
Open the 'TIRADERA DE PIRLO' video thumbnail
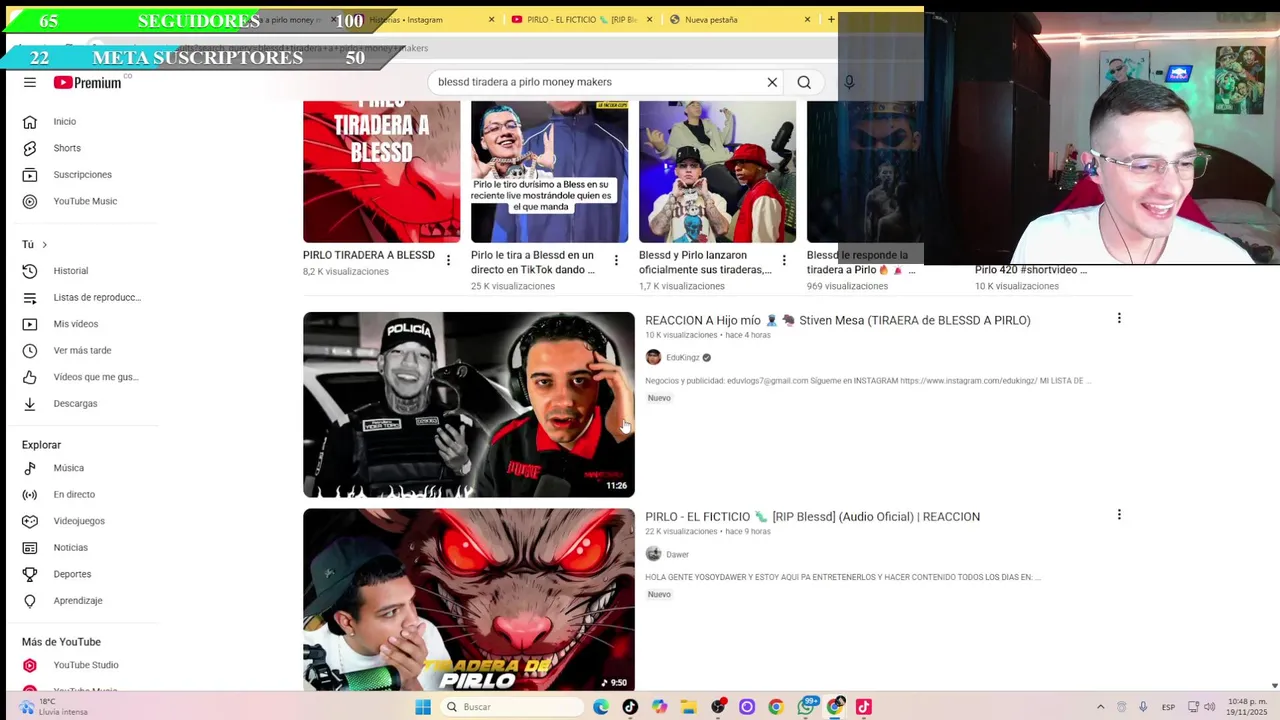[x=468, y=600]
